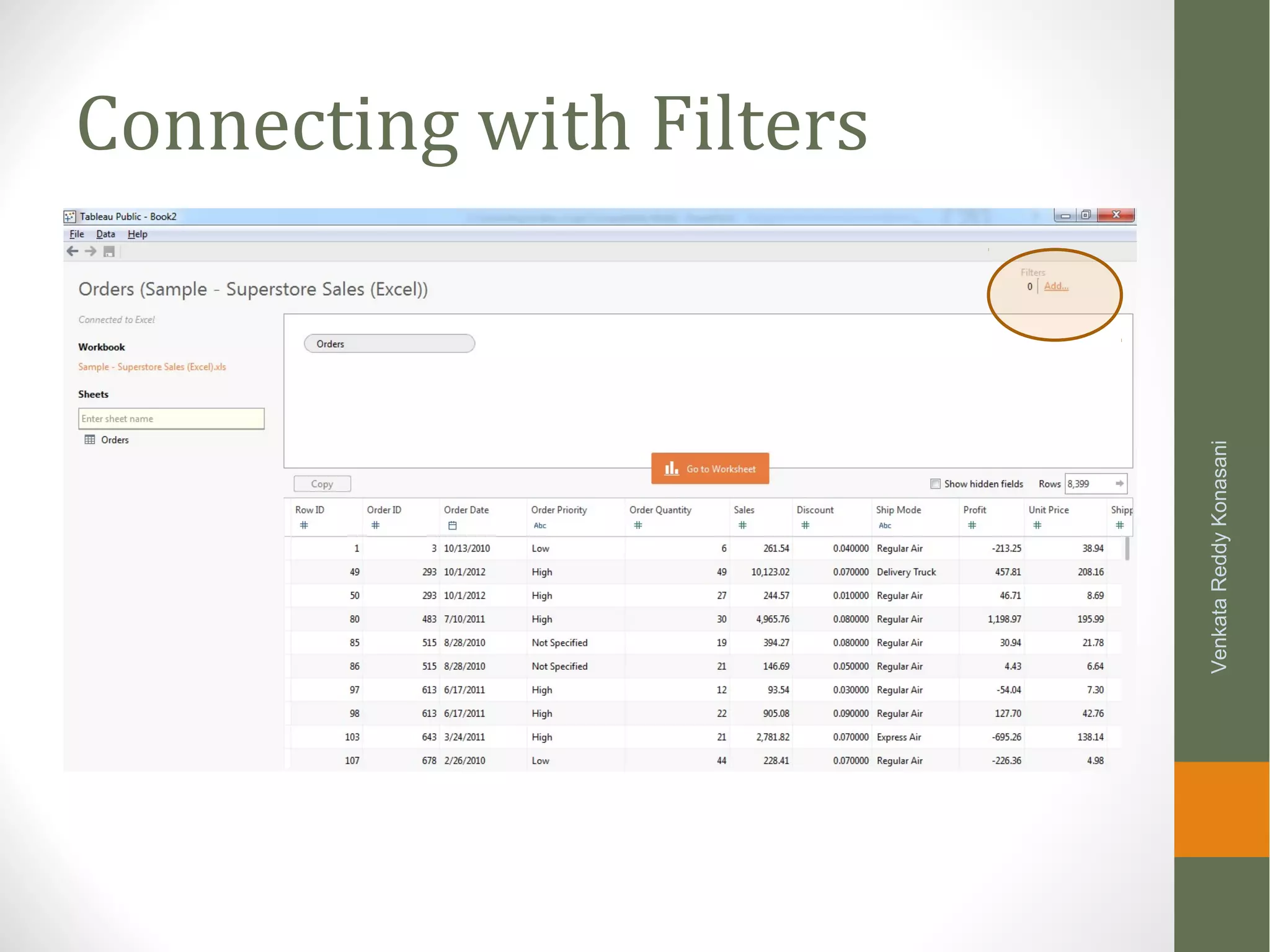Click the back arrow toolbar icon

(73, 251)
